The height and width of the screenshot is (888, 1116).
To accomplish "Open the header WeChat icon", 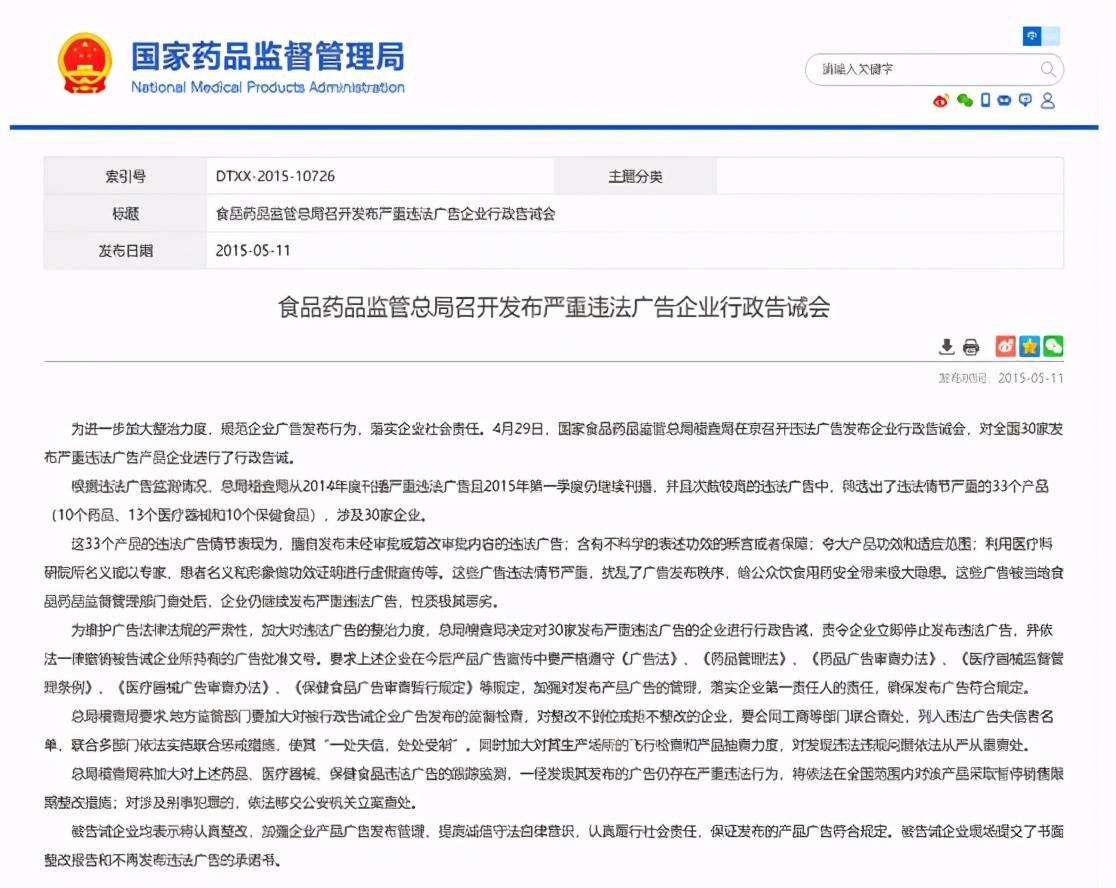I will 964,100.
